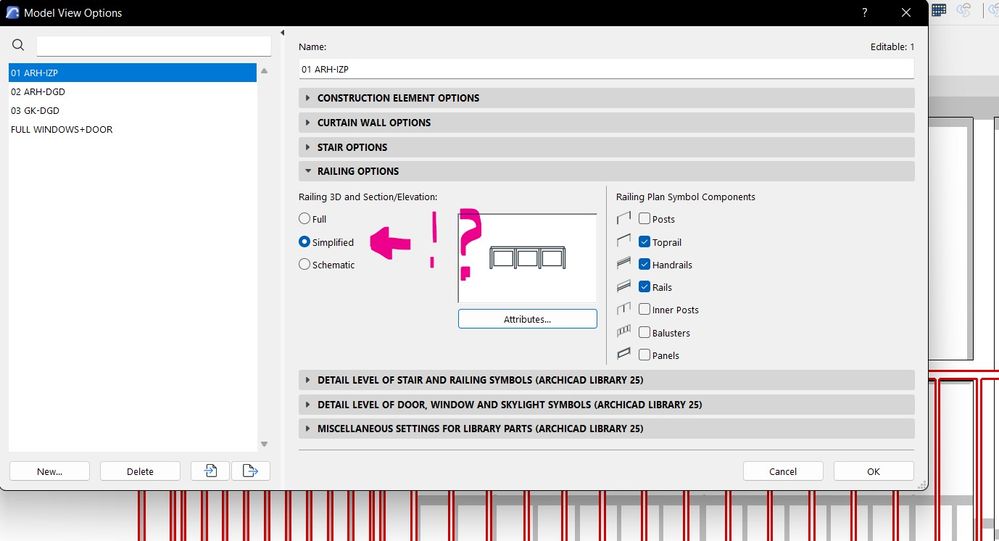Select FULL WINDOWS+DOOR in the list
999x541 pixels.
(x=133, y=129)
